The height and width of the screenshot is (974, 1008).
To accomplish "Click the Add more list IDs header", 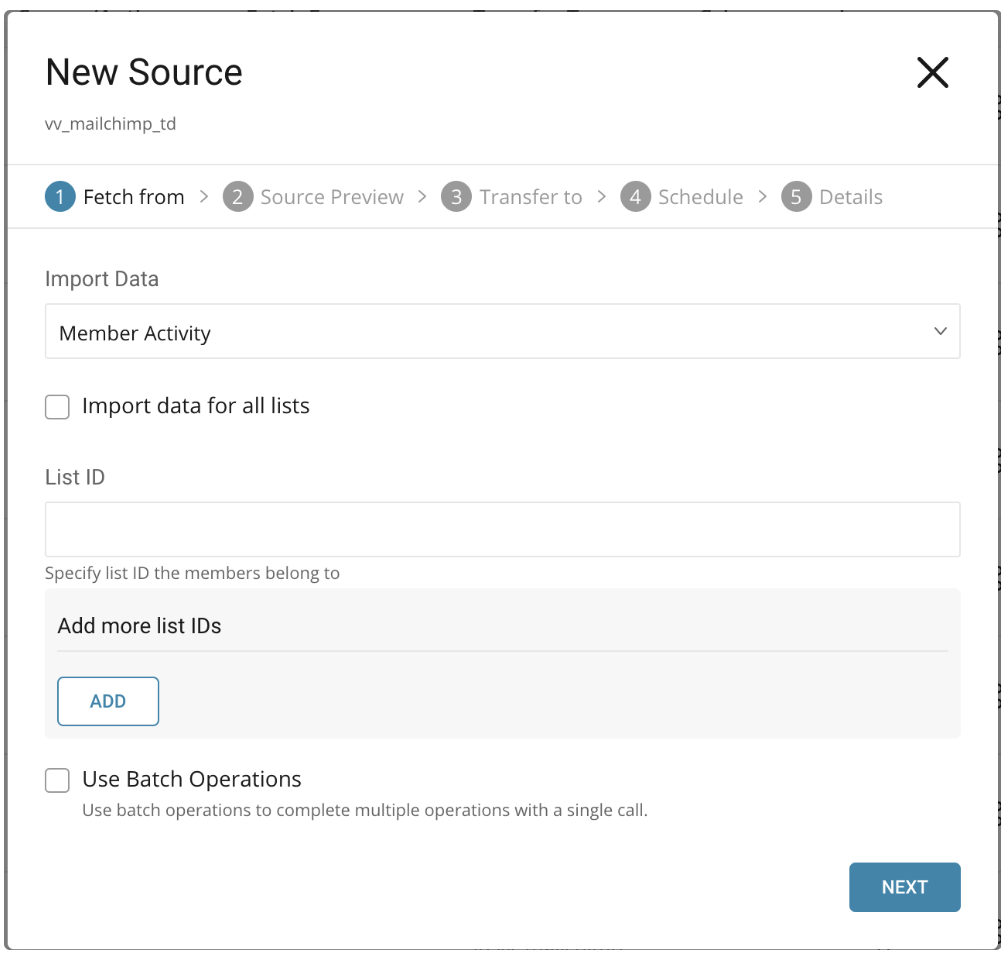I will tap(140, 626).
